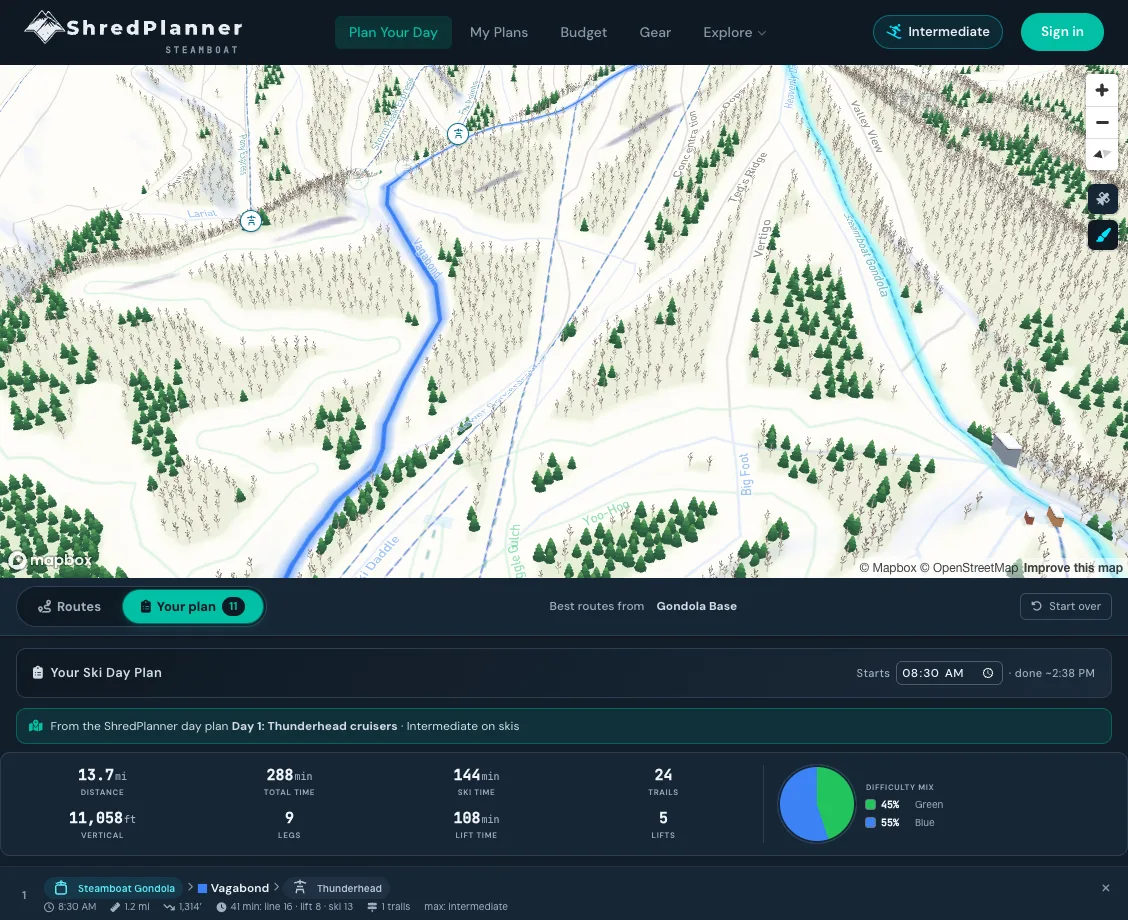
Task: Click the Blue difficulty color swatch
Action: coord(870,823)
